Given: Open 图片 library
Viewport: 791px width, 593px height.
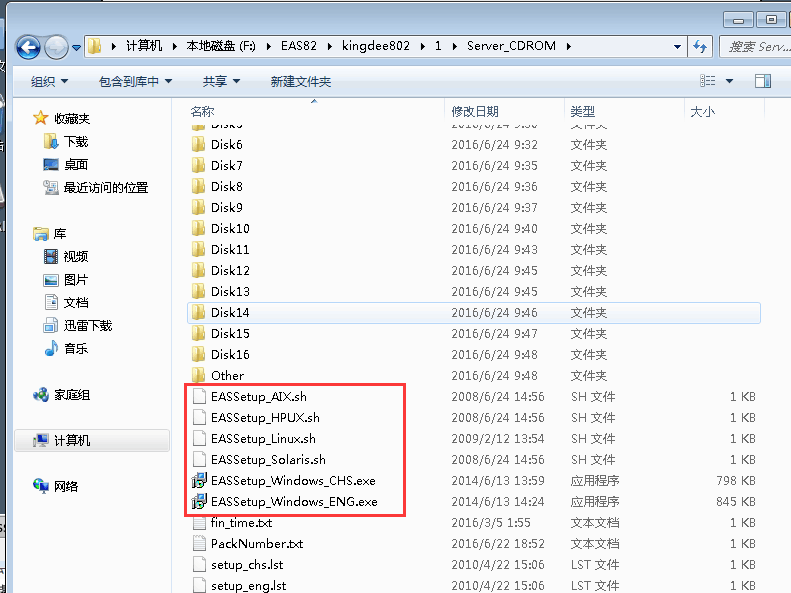Looking at the screenshot, I should [76, 280].
